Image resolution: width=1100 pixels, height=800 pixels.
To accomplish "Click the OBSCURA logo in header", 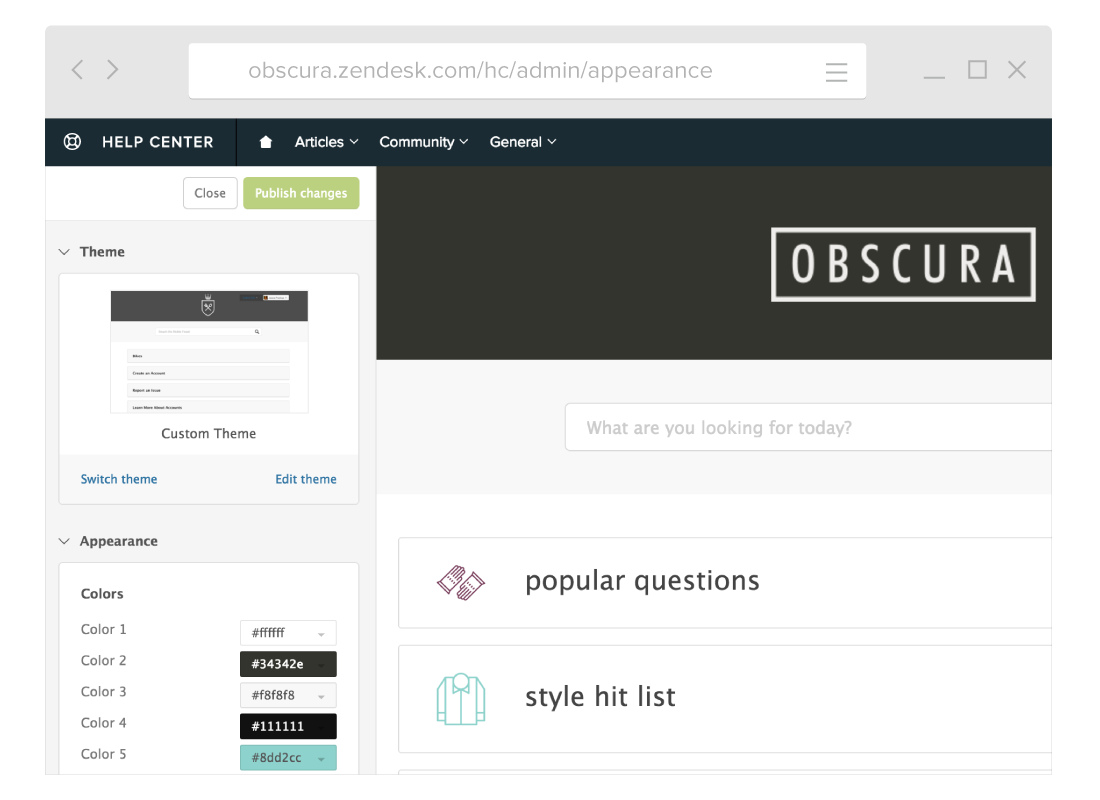I will 903,265.
